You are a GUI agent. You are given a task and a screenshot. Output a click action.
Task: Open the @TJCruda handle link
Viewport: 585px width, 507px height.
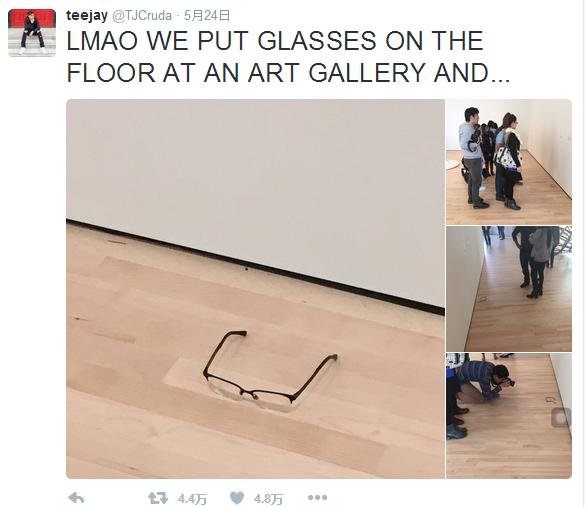(x=142, y=16)
